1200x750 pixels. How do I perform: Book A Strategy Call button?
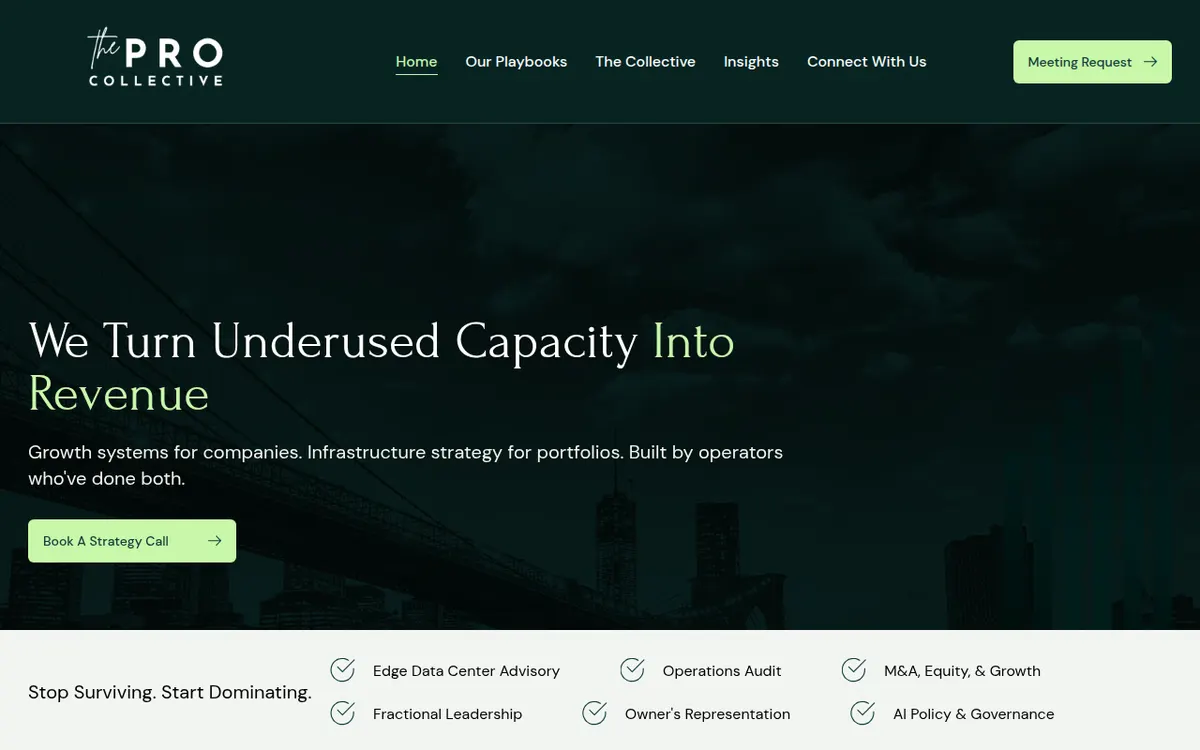coord(132,541)
